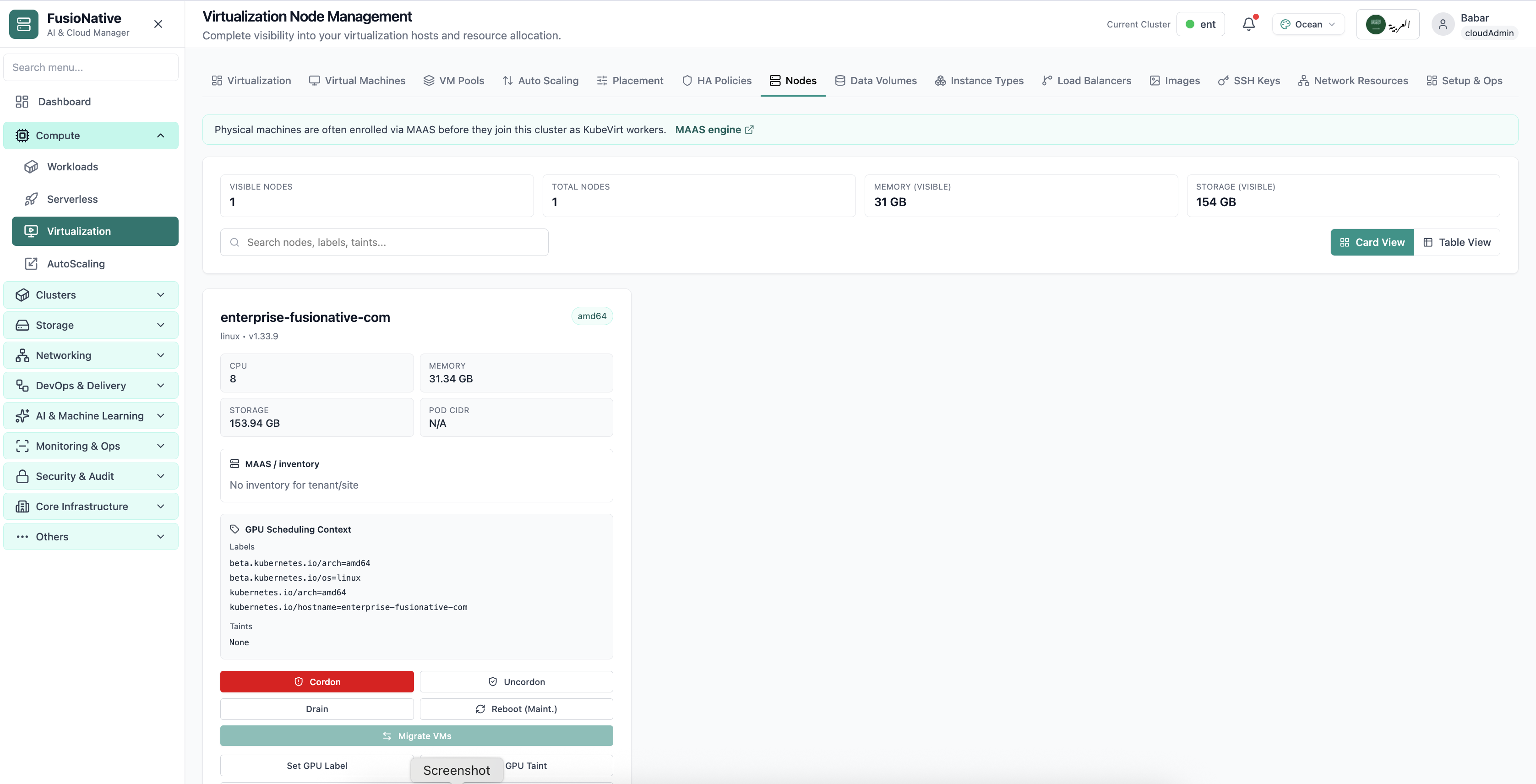Switch language via the Arabic flag button
The width and height of the screenshot is (1536, 784).
1388,24
